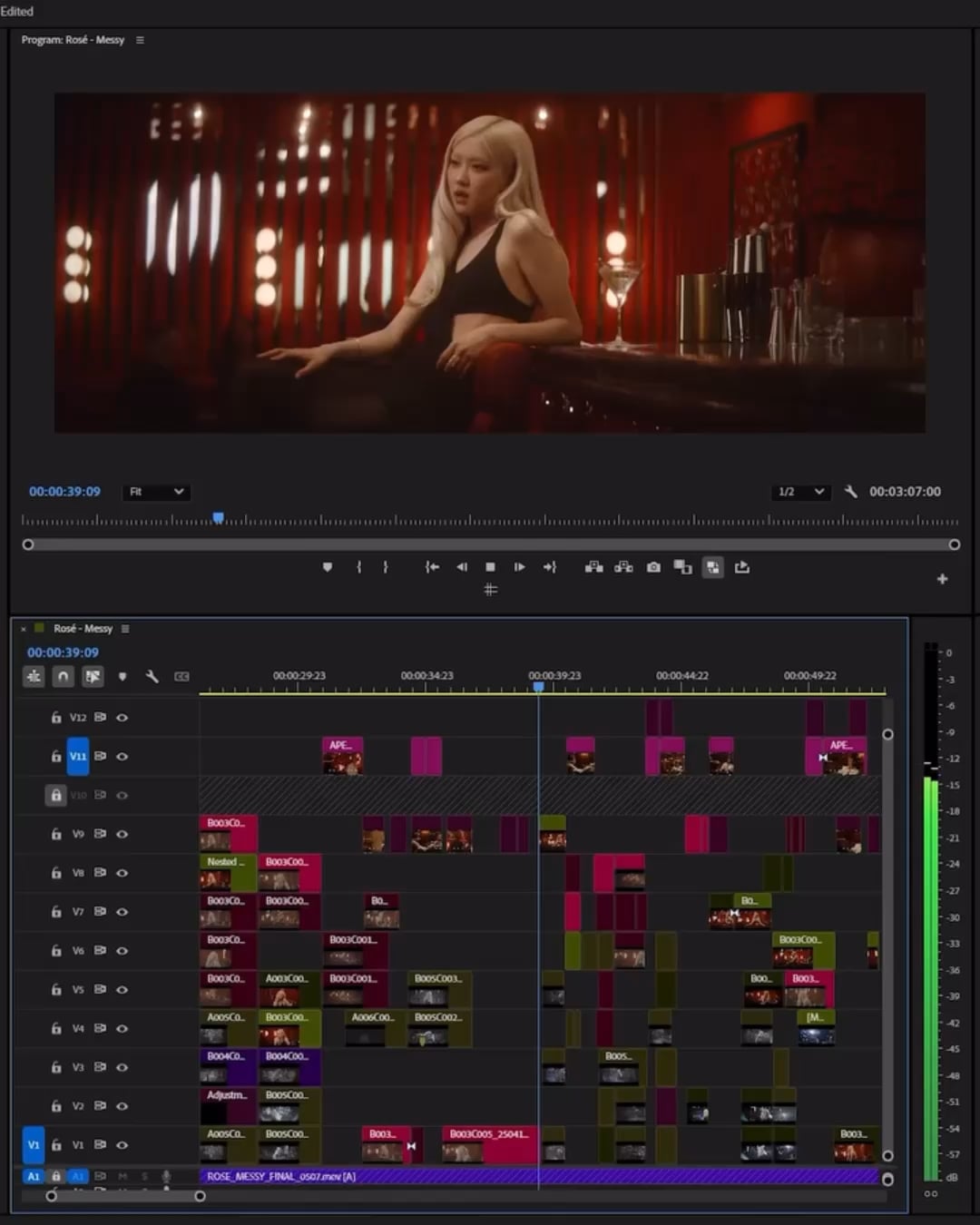Toggle sync lock on V8
This screenshot has height=1225, width=980.
pos(100,873)
